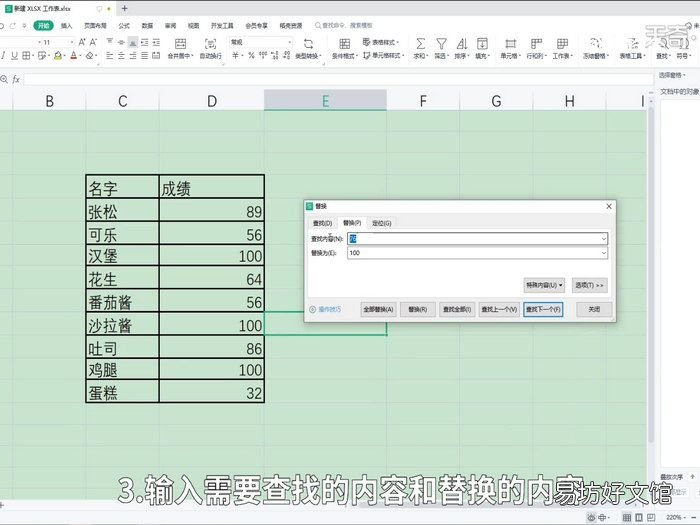The height and width of the screenshot is (525, 700).
Task: Open the font size dropdown showing 11
Action: click(x=72, y=42)
